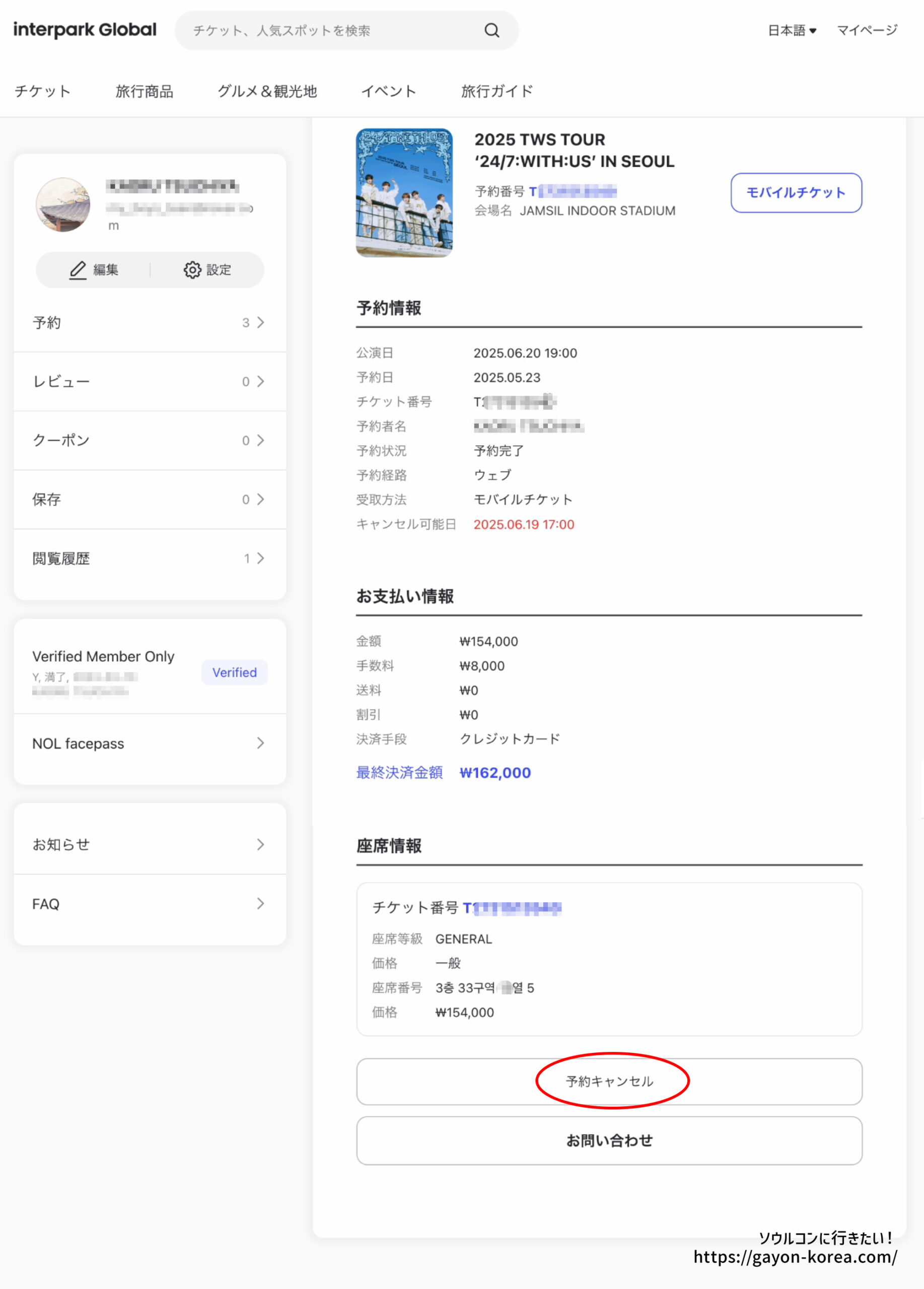Click the モバイルチケット button
The height and width of the screenshot is (1289, 924).
(796, 193)
